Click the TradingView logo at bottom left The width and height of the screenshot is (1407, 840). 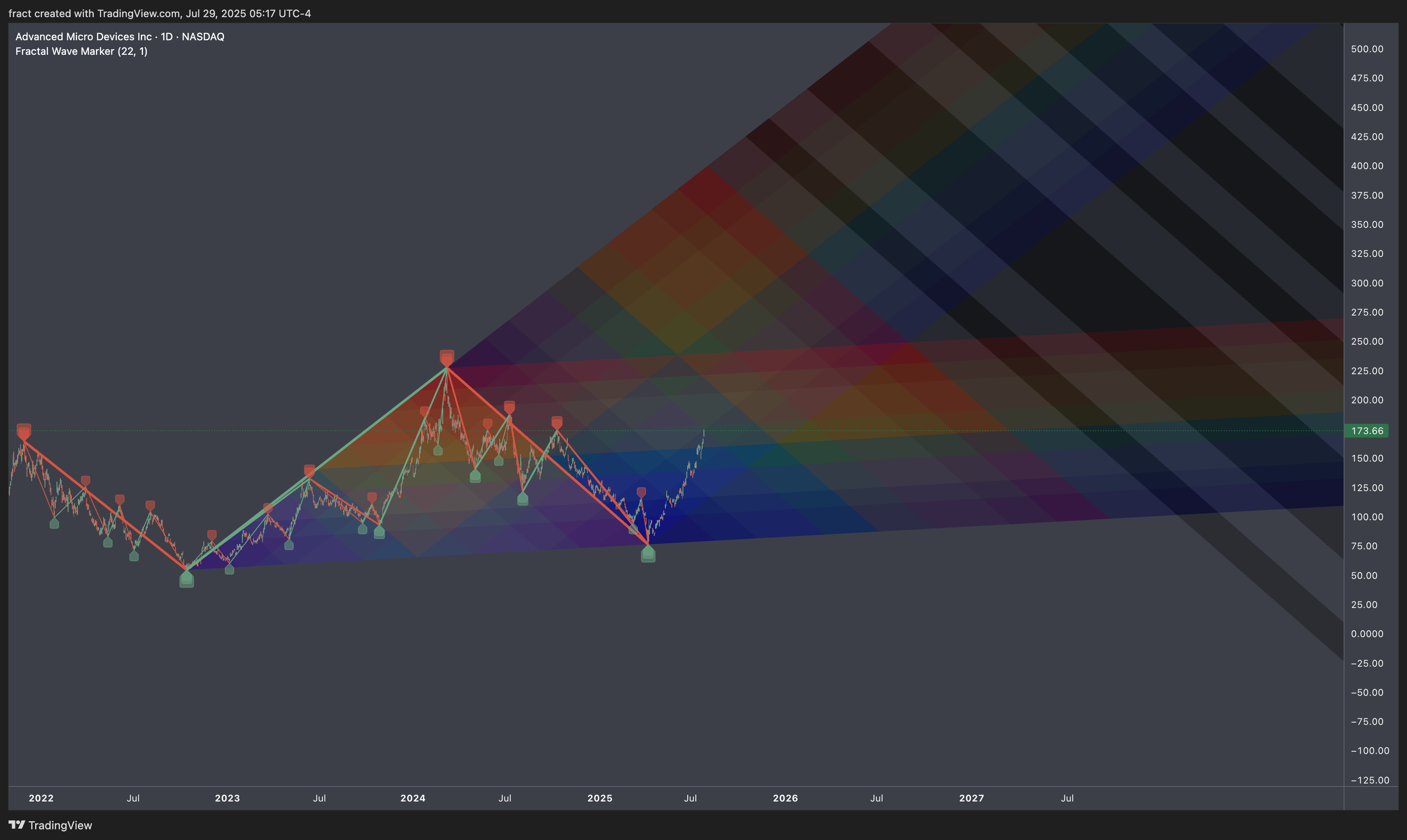click(x=51, y=825)
